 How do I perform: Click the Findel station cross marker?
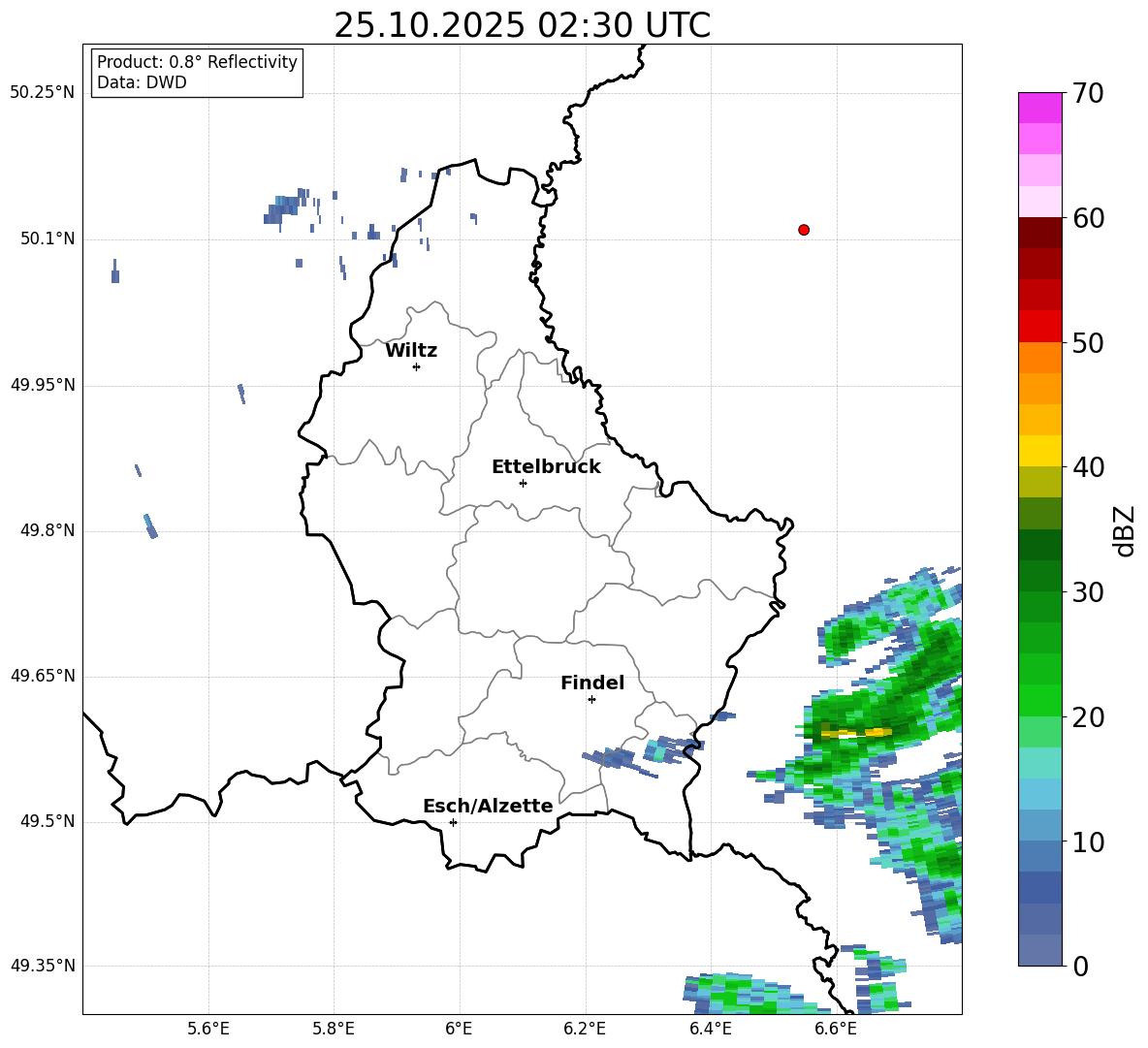[591, 700]
